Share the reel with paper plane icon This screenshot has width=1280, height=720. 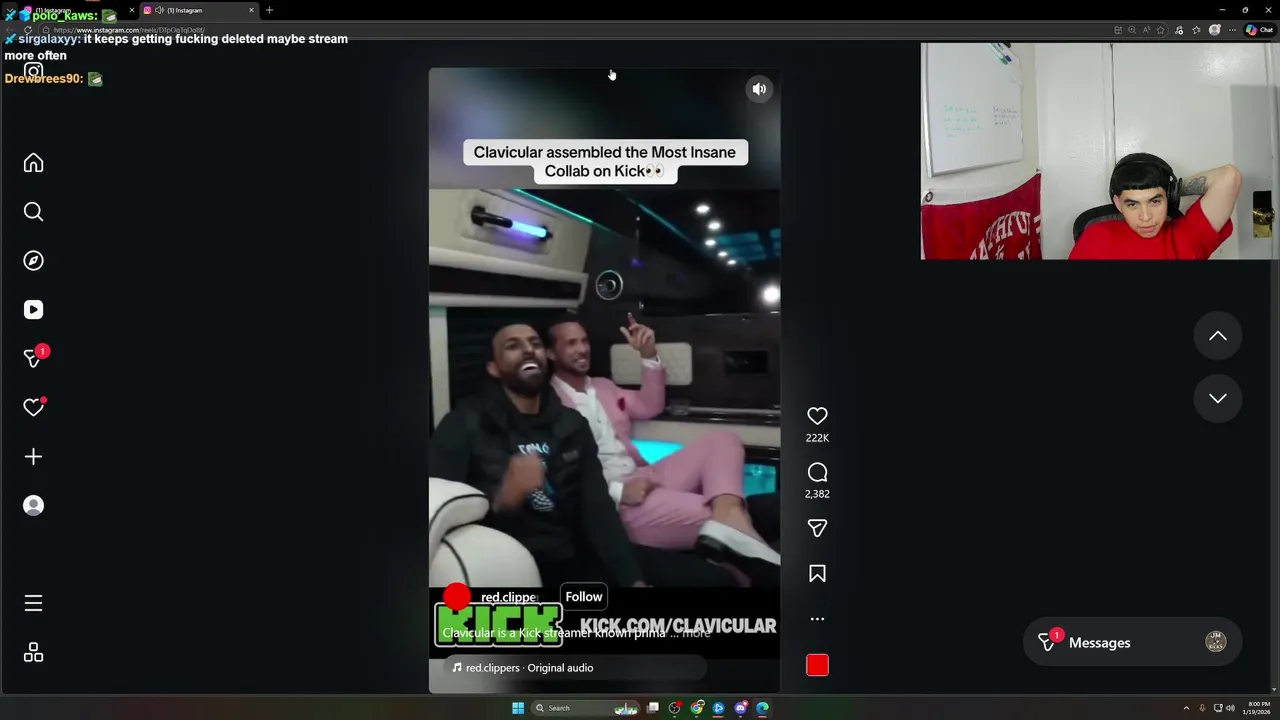pyautogui.click(x=817, y=528)
